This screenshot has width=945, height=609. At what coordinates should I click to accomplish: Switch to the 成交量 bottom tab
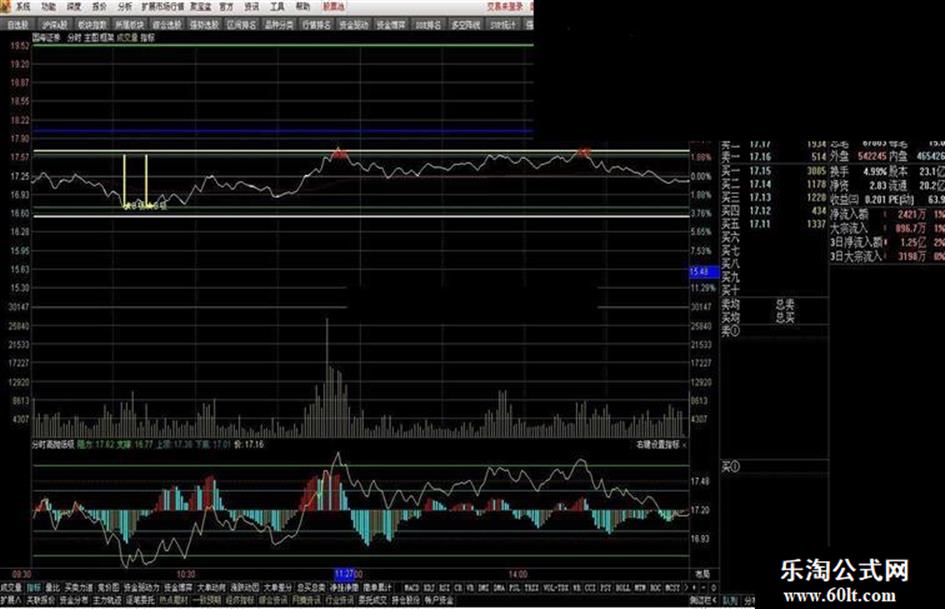coord(11,587)
